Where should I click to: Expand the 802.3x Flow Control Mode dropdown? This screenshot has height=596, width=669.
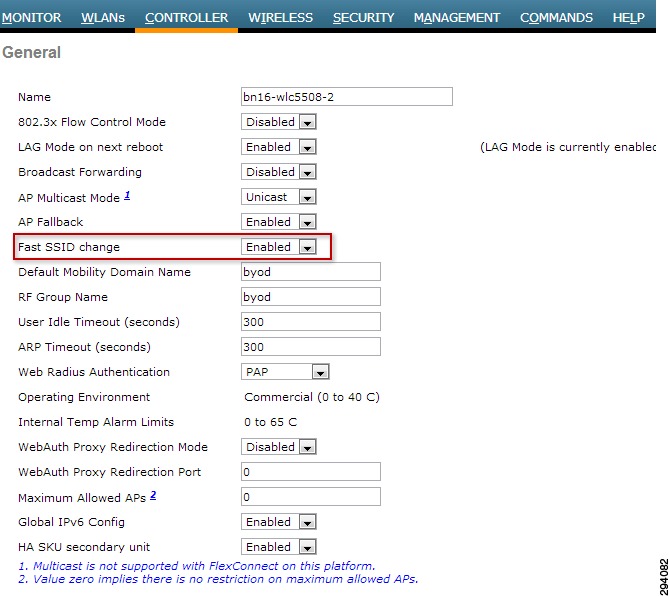coord(279,122)
